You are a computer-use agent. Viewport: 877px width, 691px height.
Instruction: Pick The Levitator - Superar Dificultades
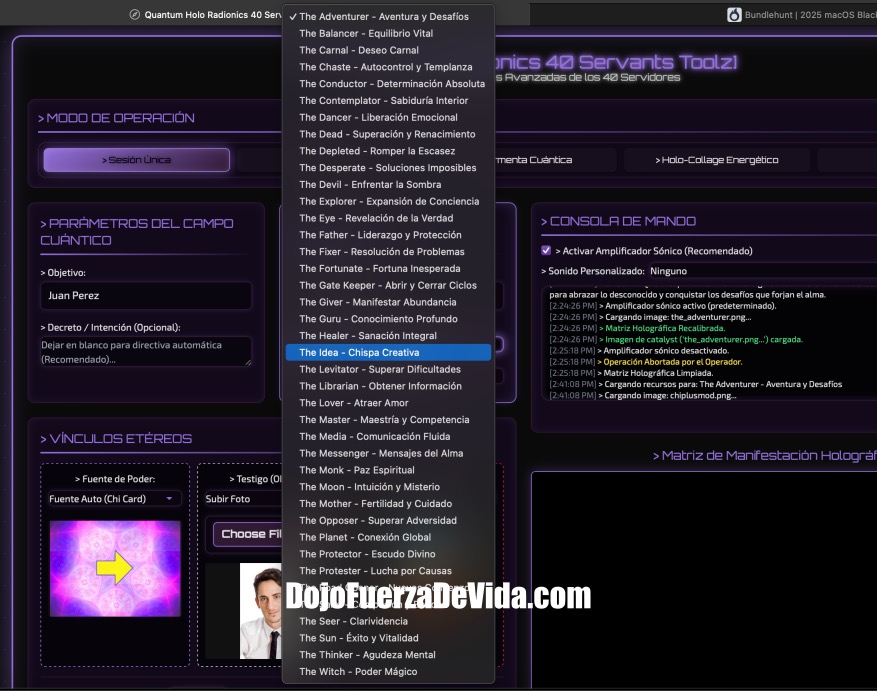(388, 369)
